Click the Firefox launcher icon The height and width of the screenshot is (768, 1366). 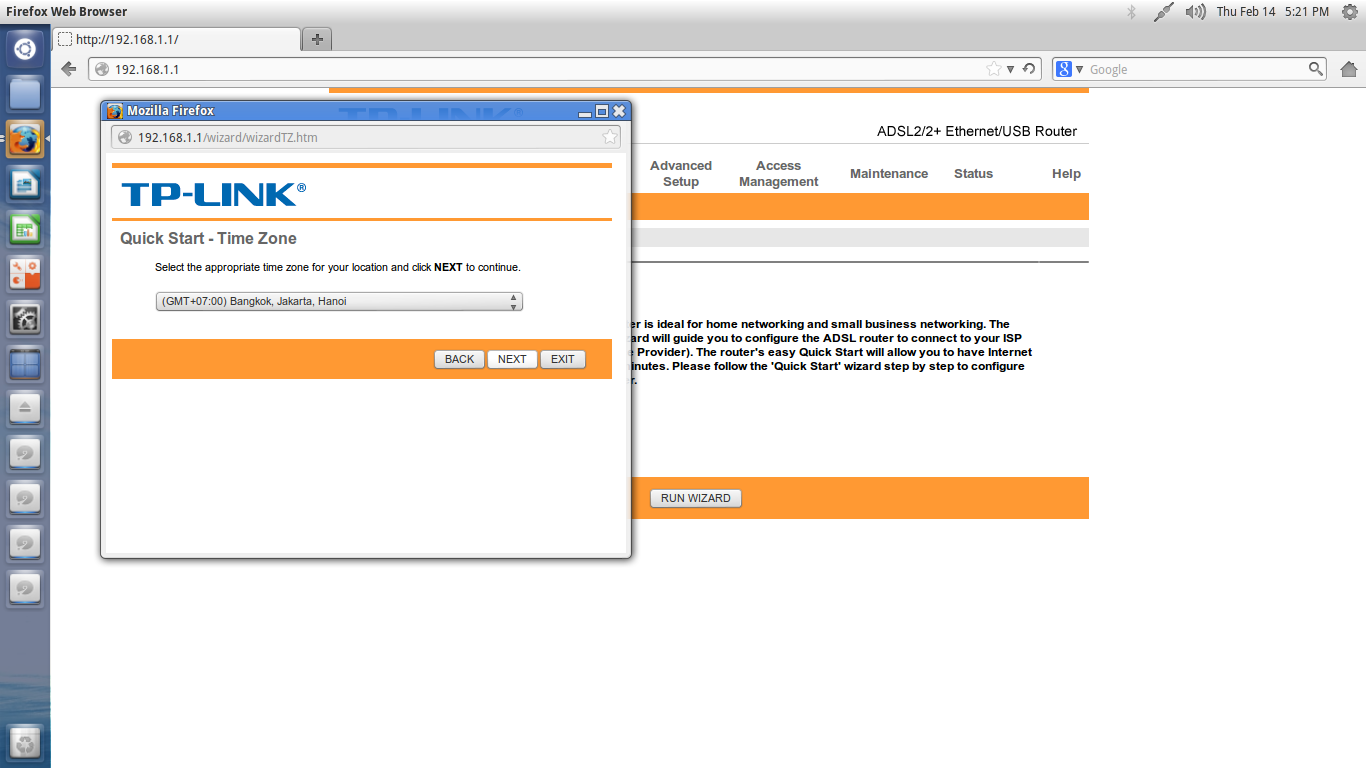(x=25, y=140)
